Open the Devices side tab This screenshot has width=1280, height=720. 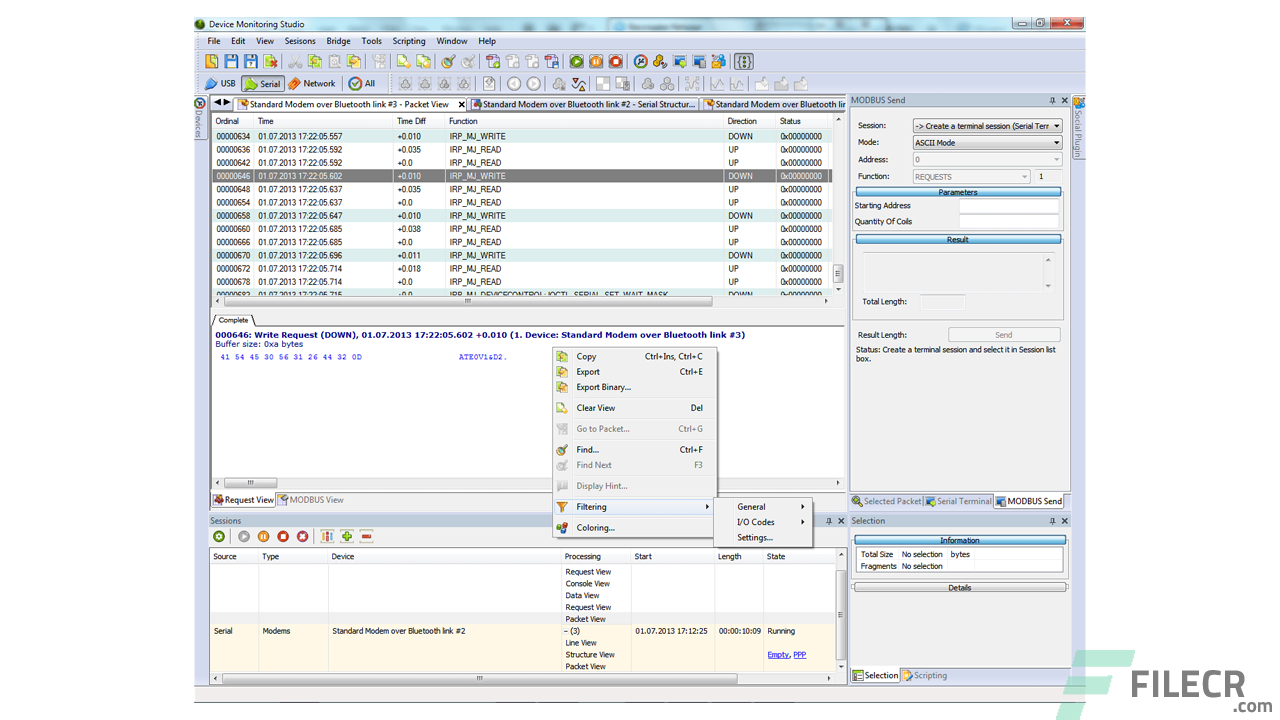click(199, 118)
